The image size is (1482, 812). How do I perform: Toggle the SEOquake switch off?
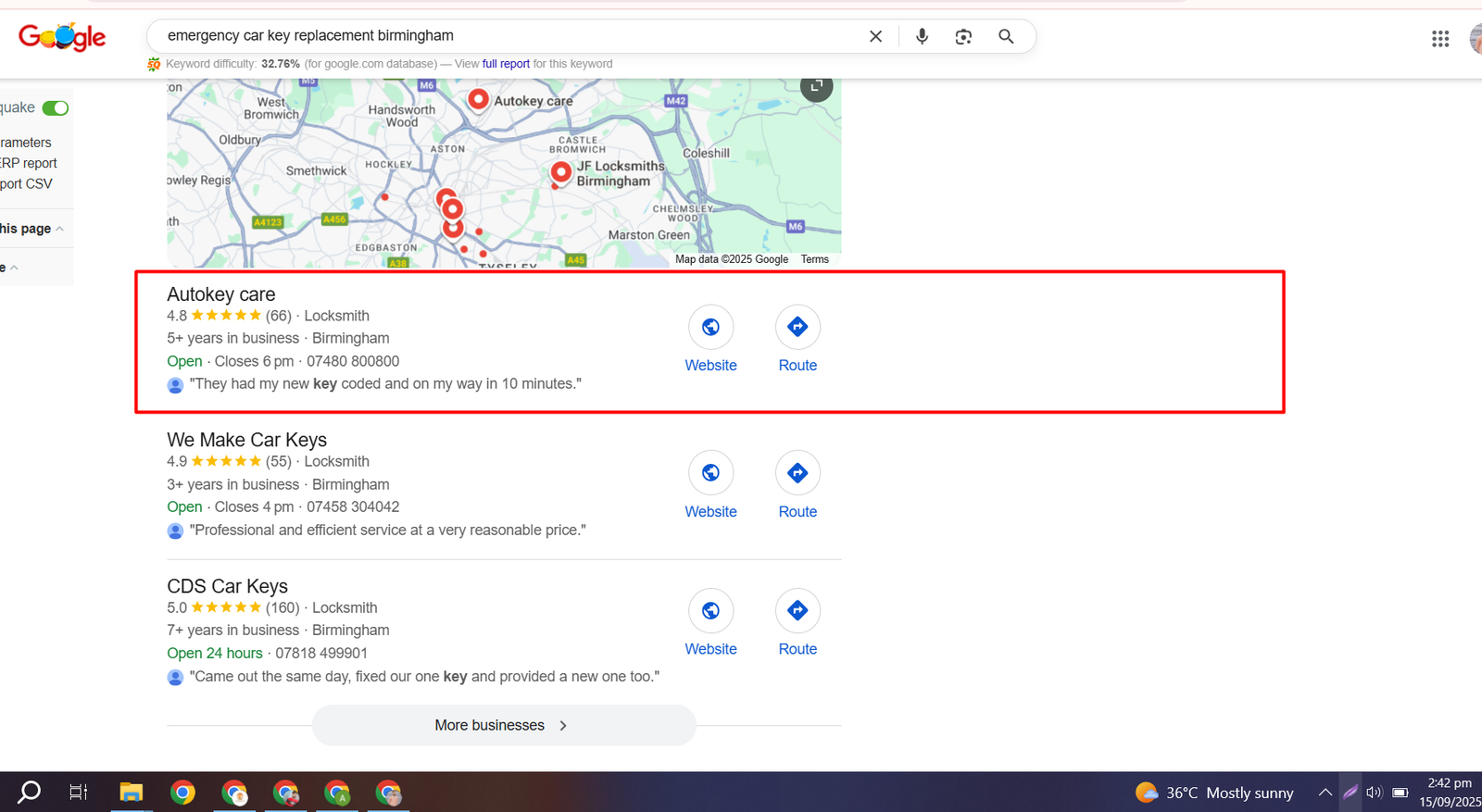tap(56, 108)
